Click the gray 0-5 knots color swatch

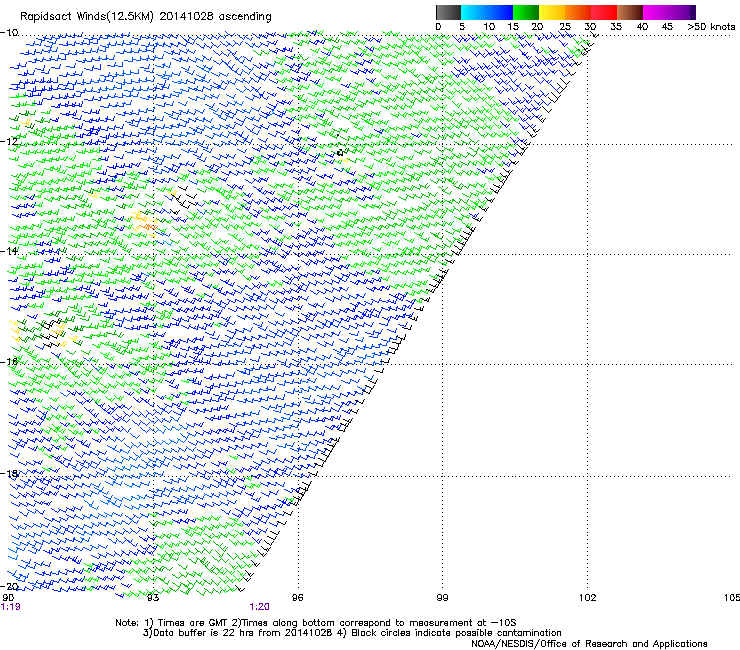[448, 12]
